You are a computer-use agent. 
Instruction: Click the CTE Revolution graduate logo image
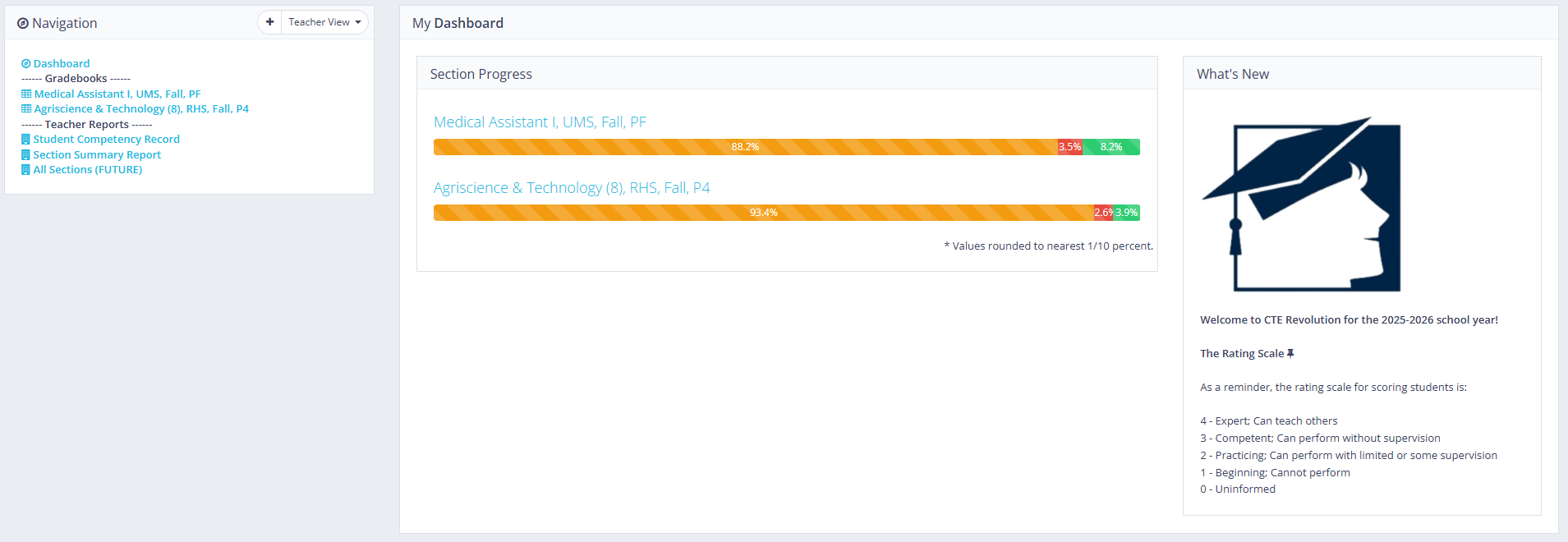[x=1302, y=204]
